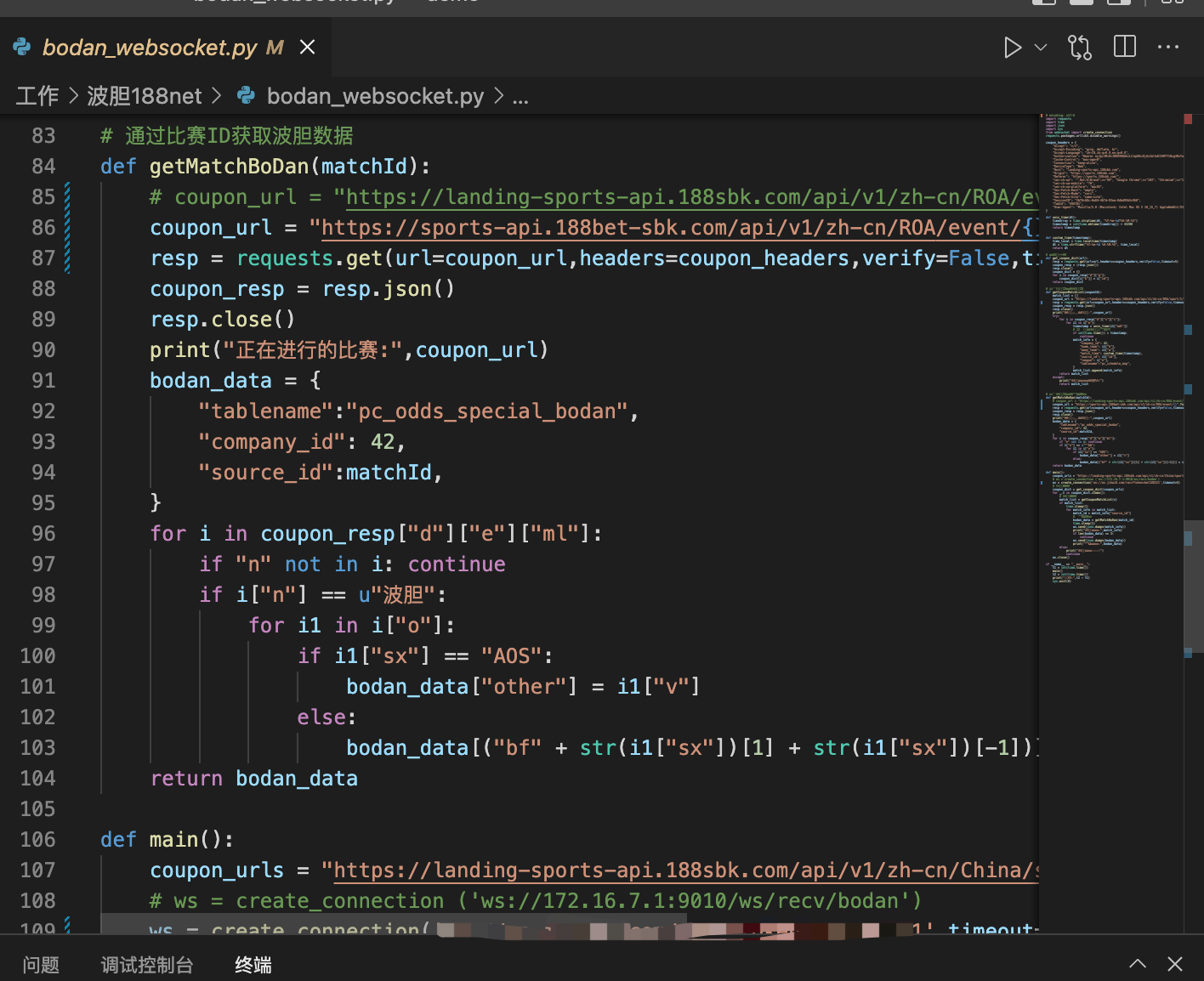Select the bodan_websocket.py editor tab

coord(166,47)
